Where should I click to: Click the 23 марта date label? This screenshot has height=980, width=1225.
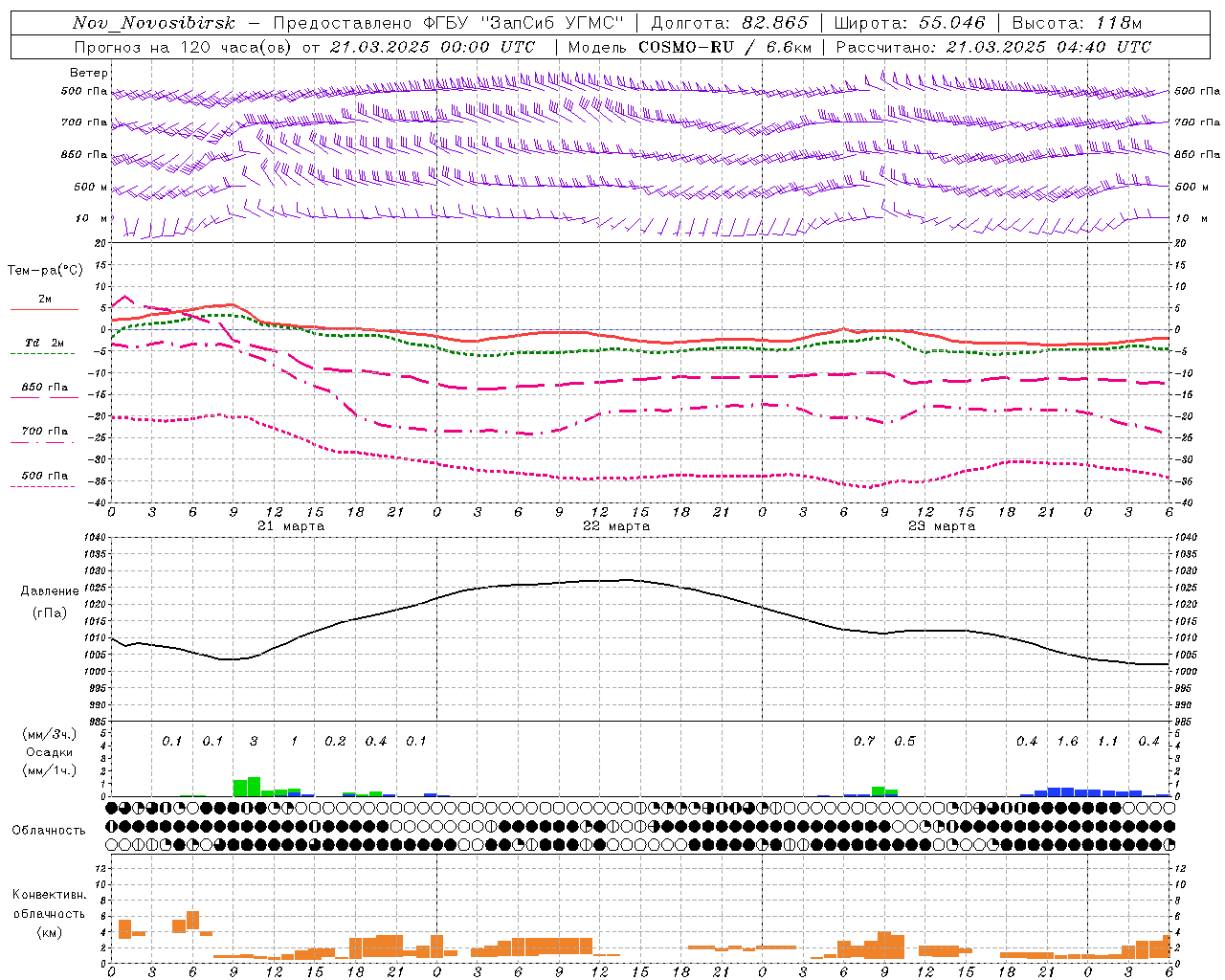pyautogui.click(x=942, y=526)
